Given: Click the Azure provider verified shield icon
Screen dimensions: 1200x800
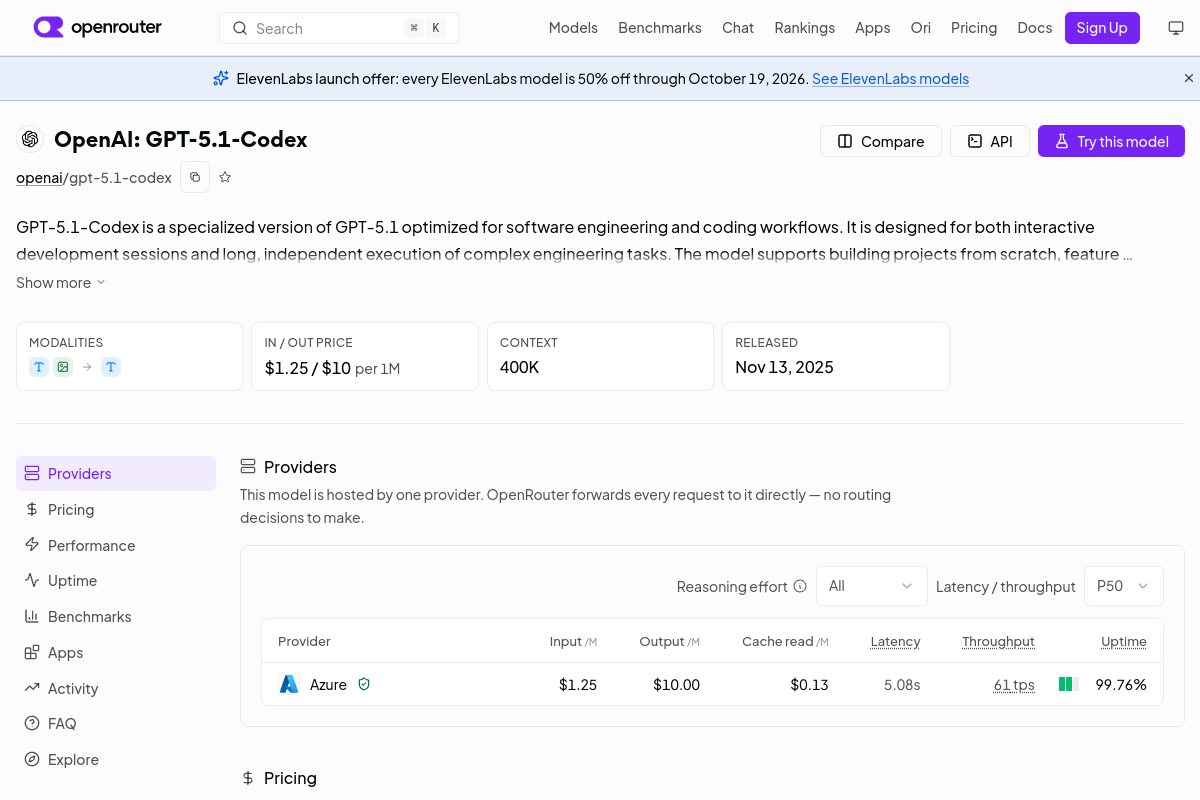Looking at the screenshot, I should [x=364, y=684].
